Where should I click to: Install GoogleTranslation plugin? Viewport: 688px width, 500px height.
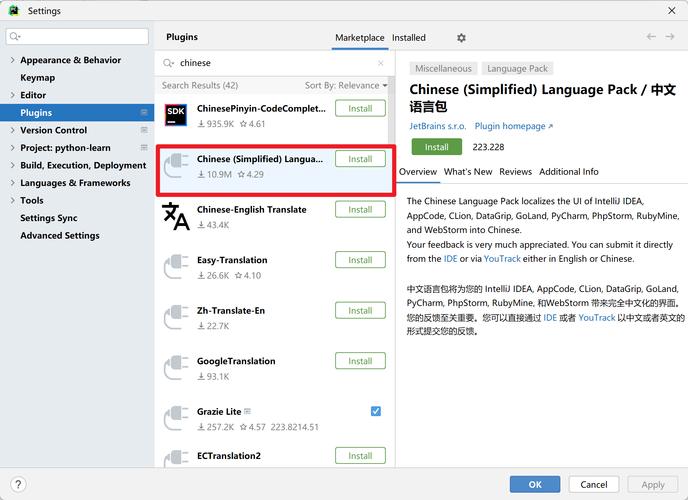360,361
